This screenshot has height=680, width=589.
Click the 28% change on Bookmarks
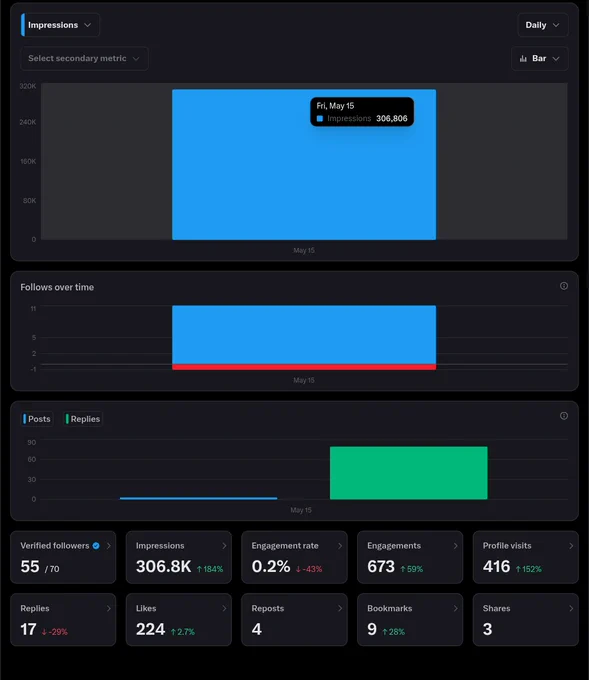(393, 632)
